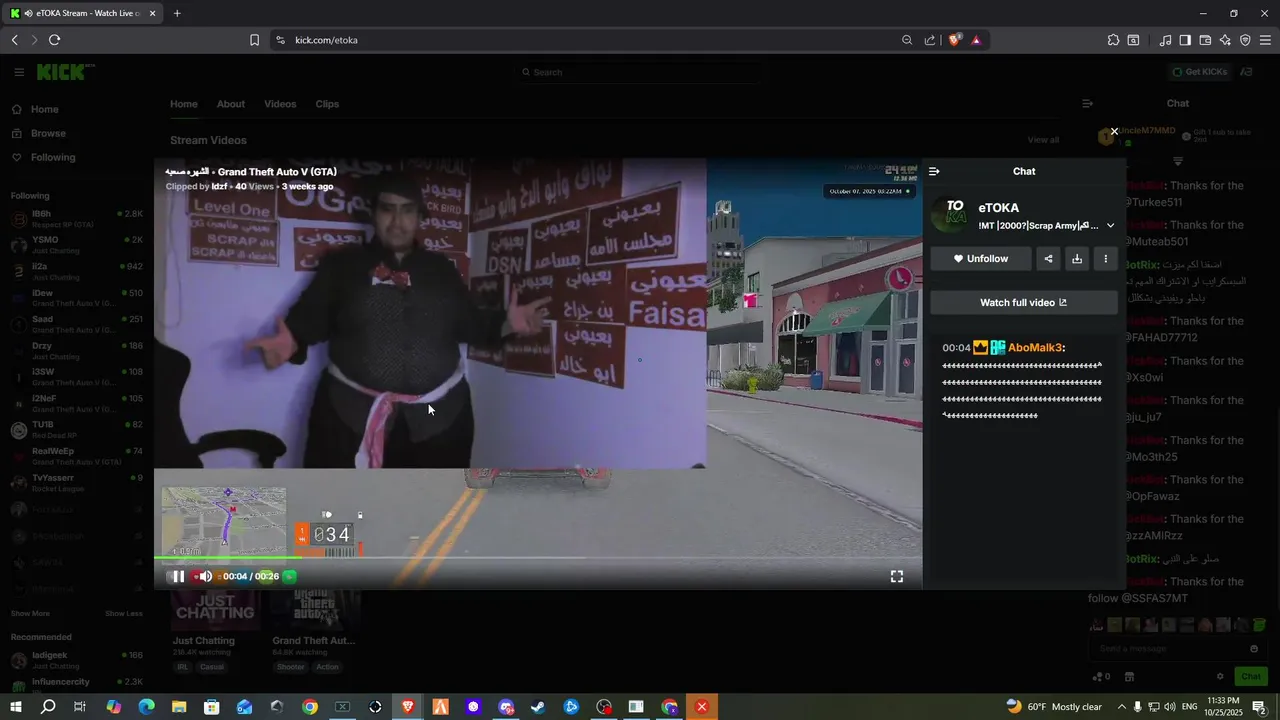Image resolution: width=1280 pixels, height=720 pixels.
Task: Bookmark this page
Action: click(x=254, y=40)
